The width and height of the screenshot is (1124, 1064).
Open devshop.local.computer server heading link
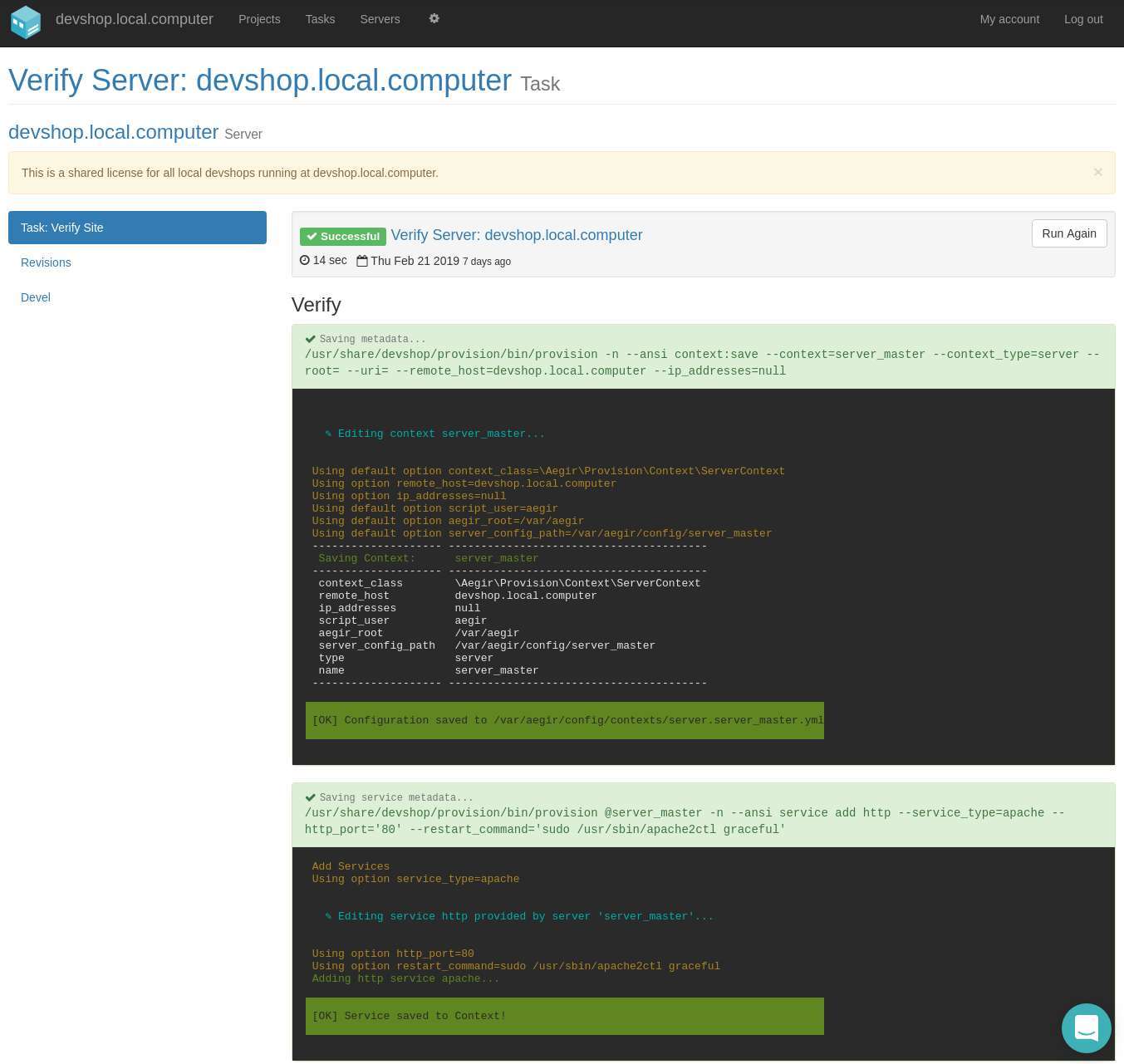coord(114,132)
